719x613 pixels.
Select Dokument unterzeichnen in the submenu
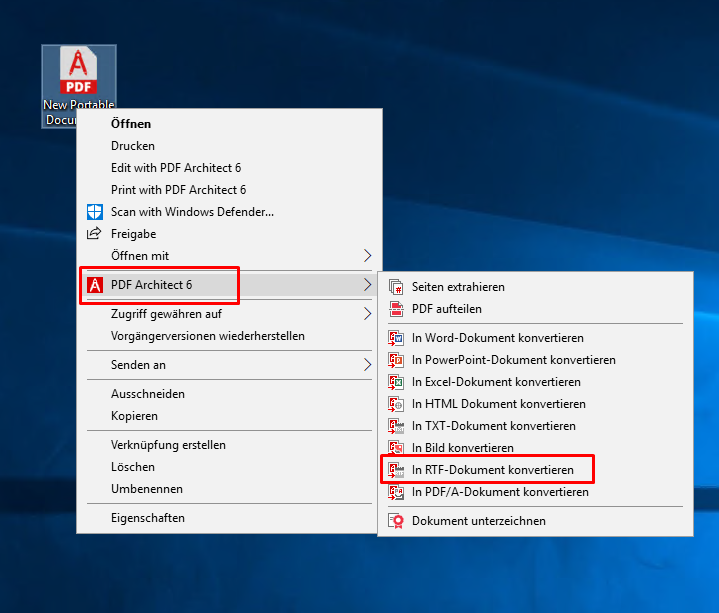pyautogui.click(x=535, y=521)
